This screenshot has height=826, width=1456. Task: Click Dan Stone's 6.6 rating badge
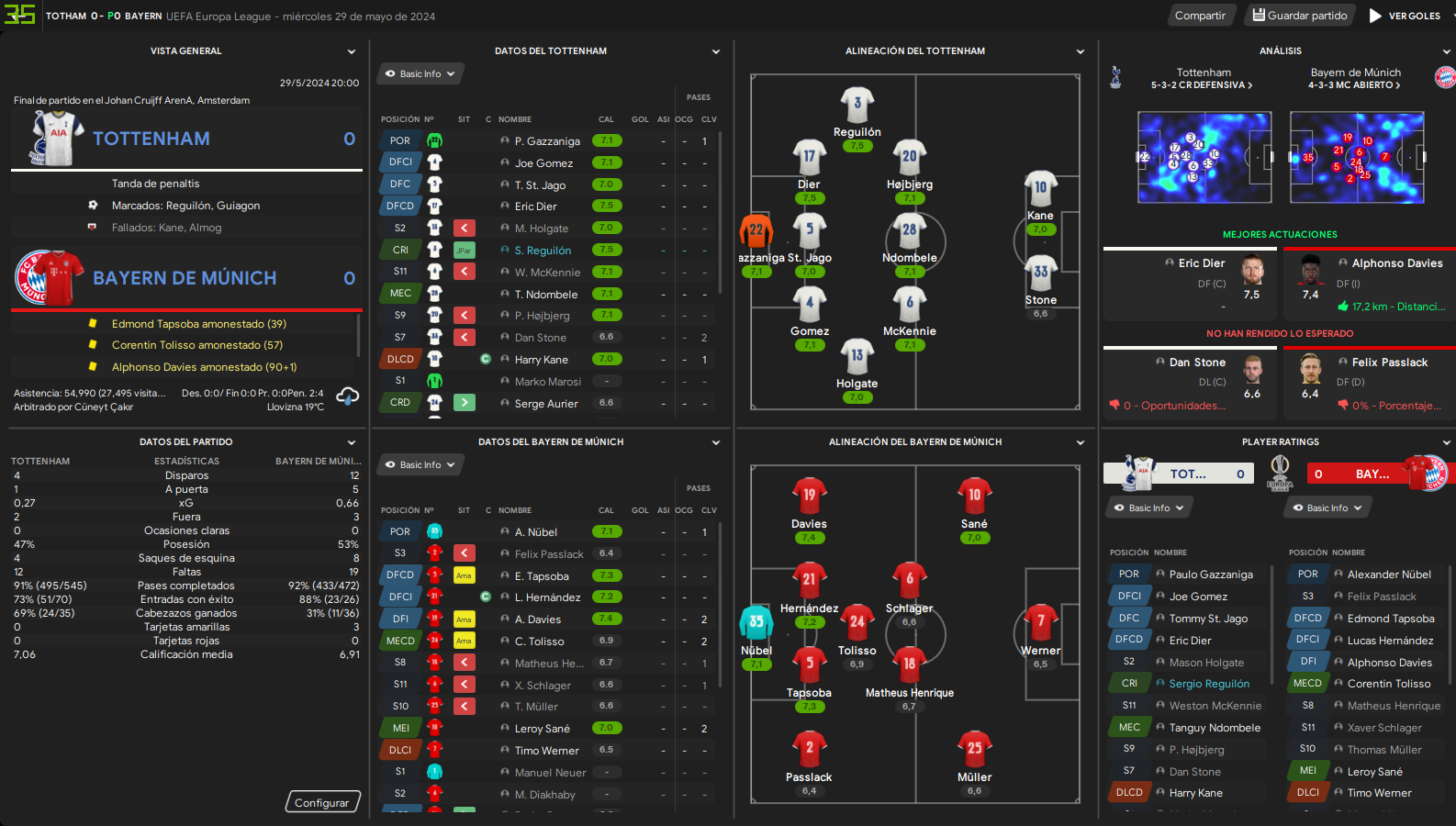(x=606, y=337)
